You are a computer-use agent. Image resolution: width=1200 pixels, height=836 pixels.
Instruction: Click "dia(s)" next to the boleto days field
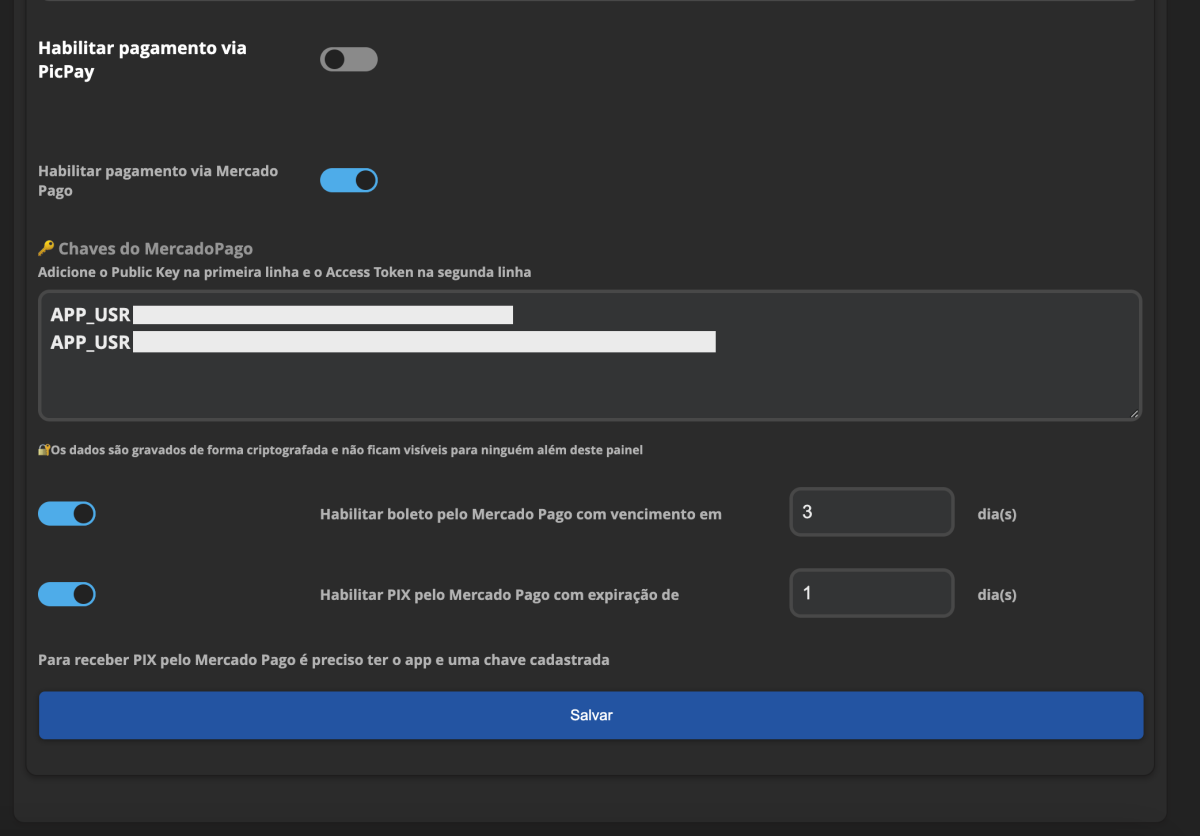(997, 514)
